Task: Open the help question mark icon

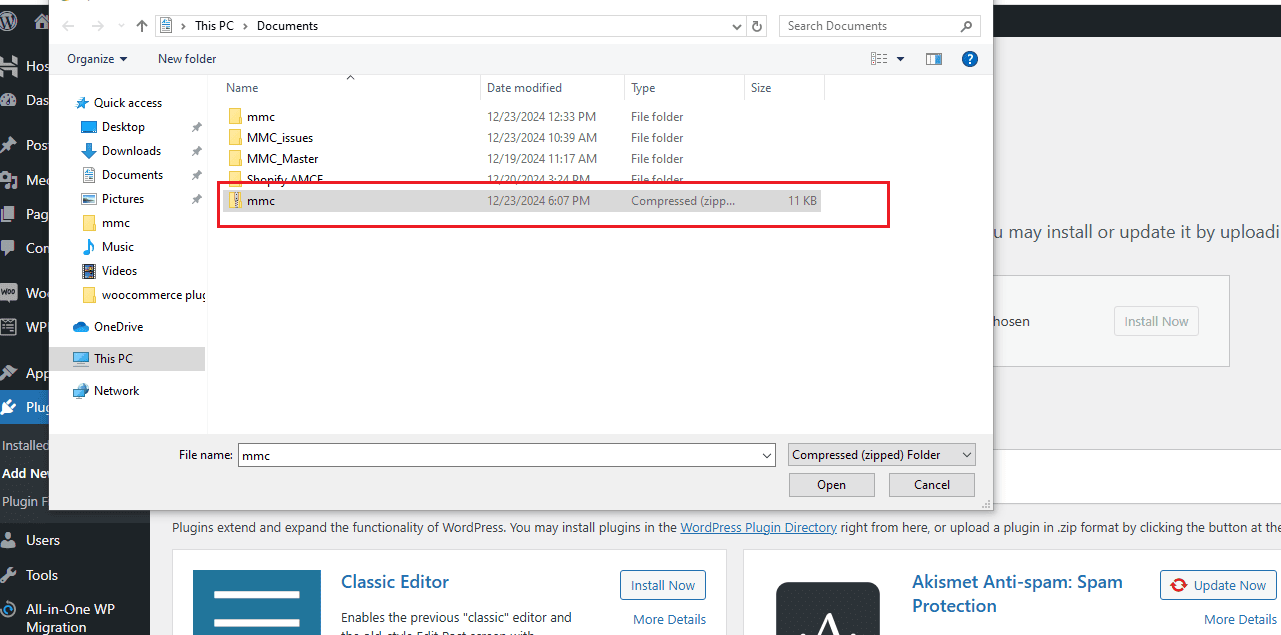Action: tap(969, 59)
